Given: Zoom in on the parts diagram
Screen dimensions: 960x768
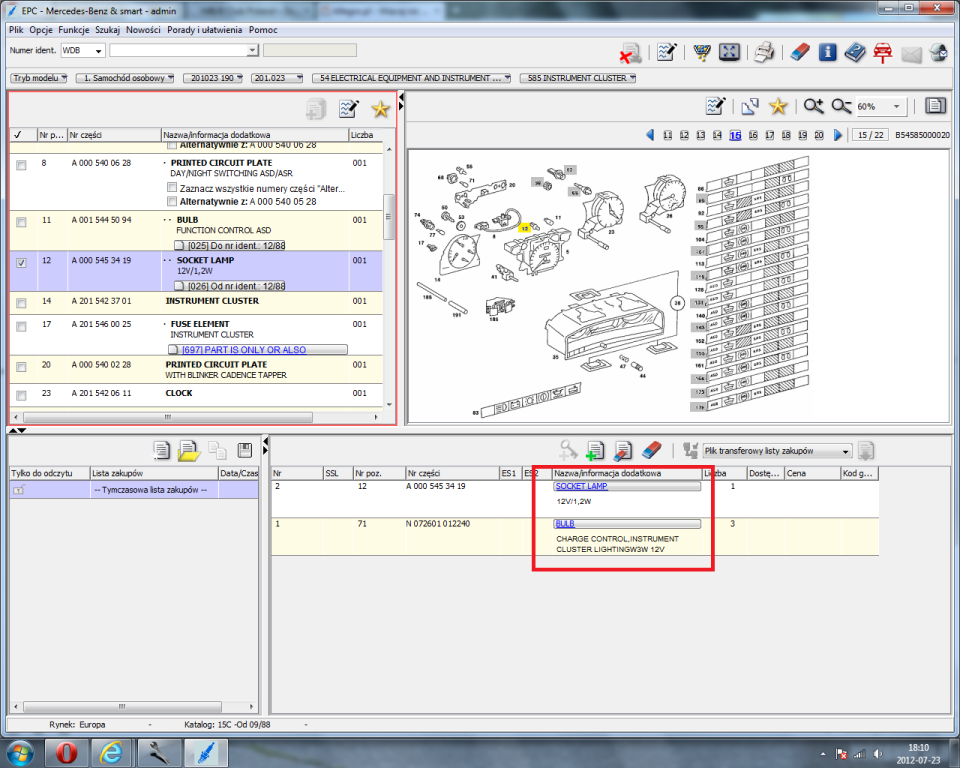Looking at the screenshot, I should point(813,106).
